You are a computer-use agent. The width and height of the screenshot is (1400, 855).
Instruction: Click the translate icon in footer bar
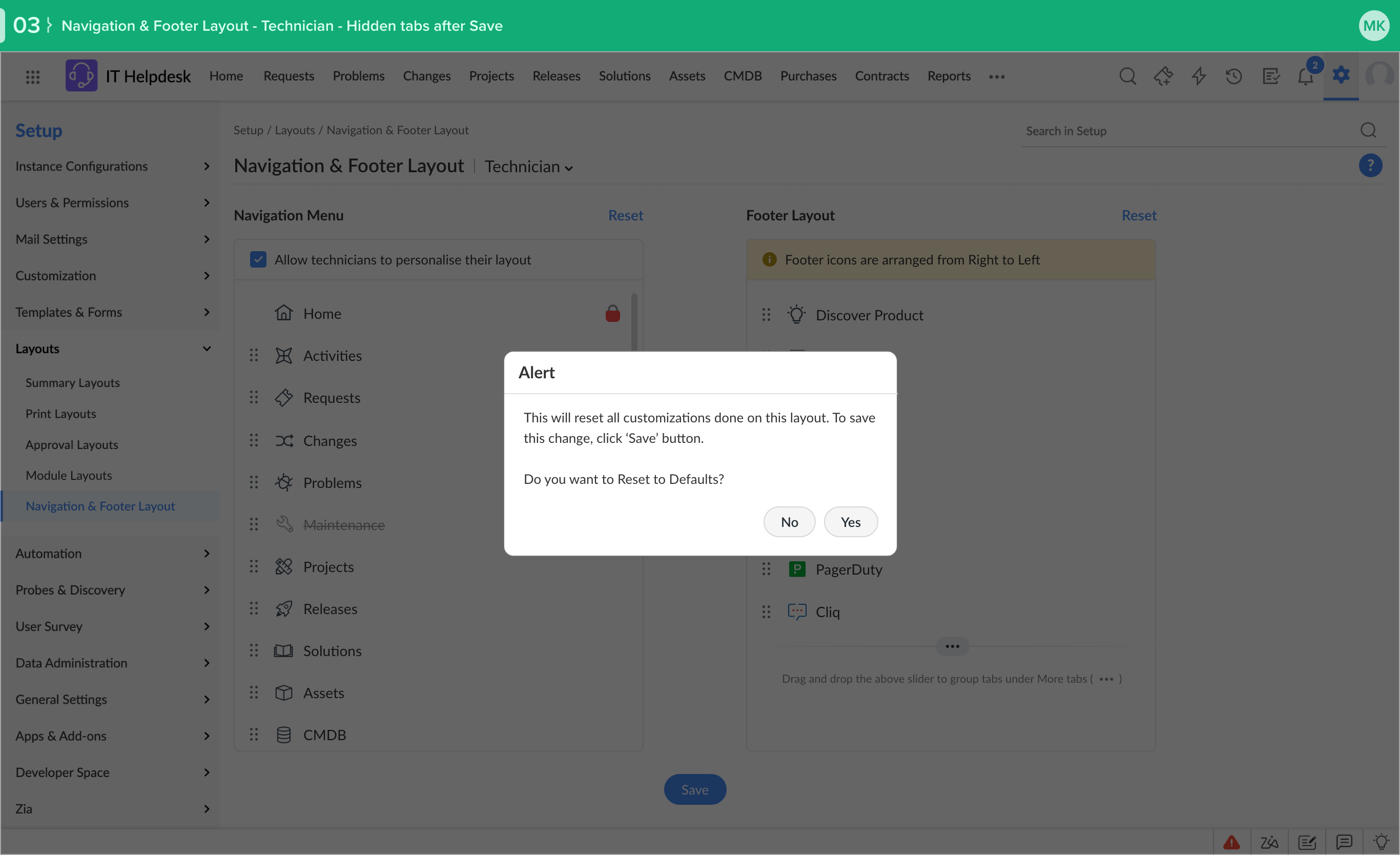coord(1269,842)
